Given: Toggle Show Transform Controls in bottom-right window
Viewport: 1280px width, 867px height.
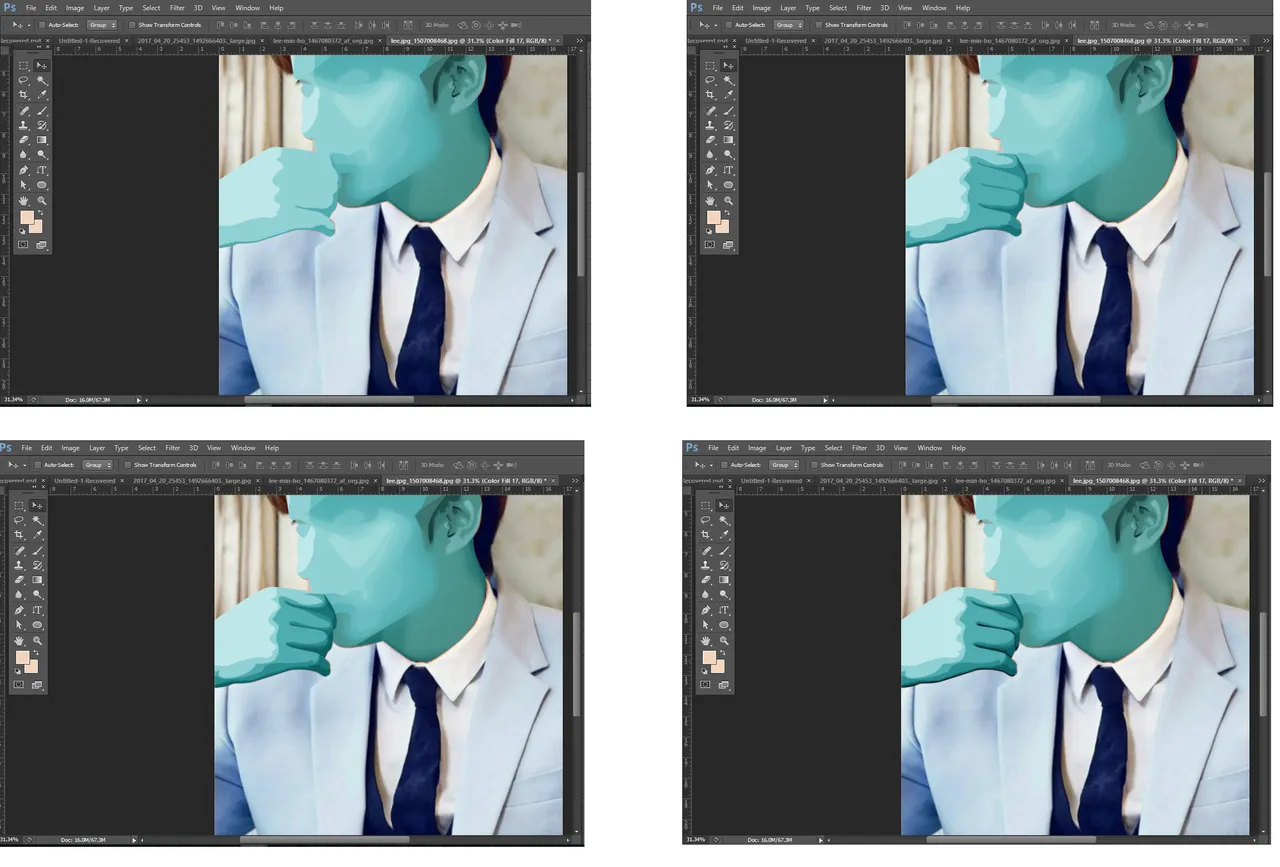Looking at the screenshot, I should 815,465.
